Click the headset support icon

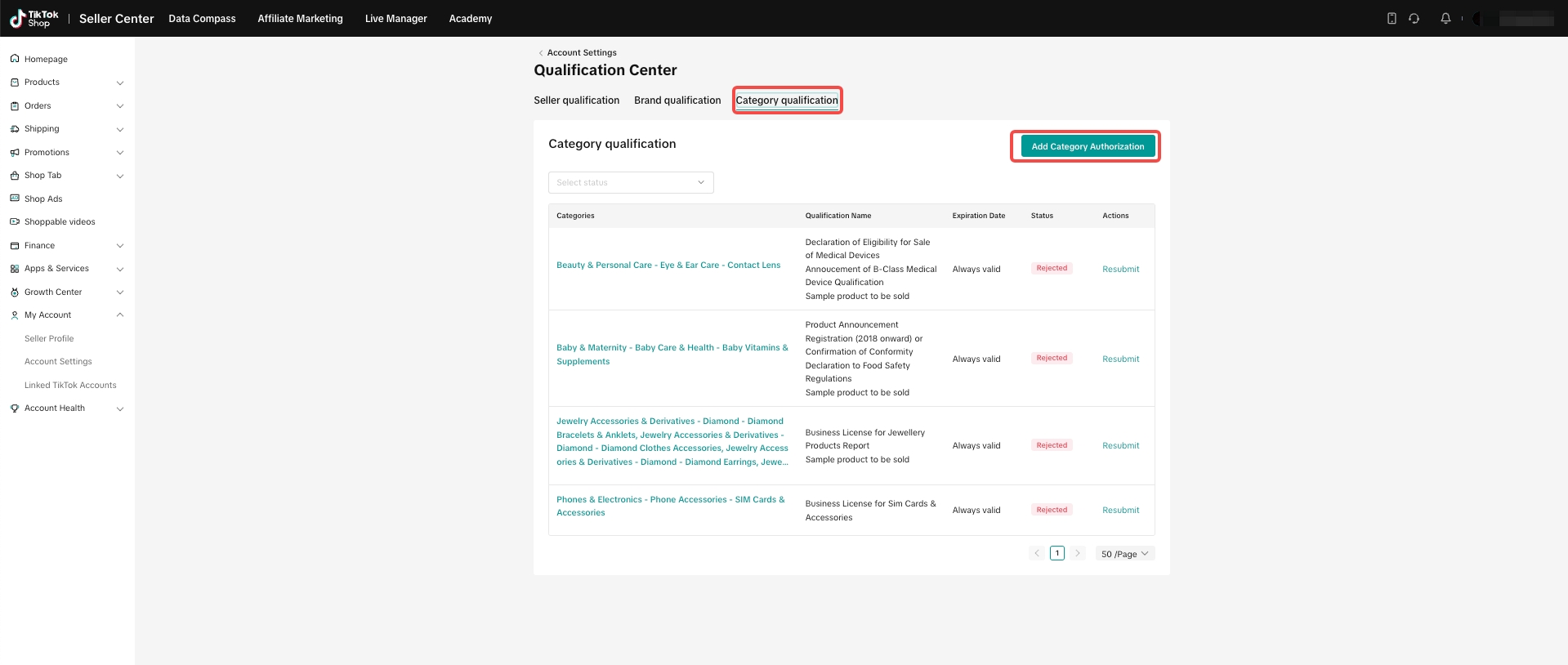pyautogui.click(x=1414, y=18)
